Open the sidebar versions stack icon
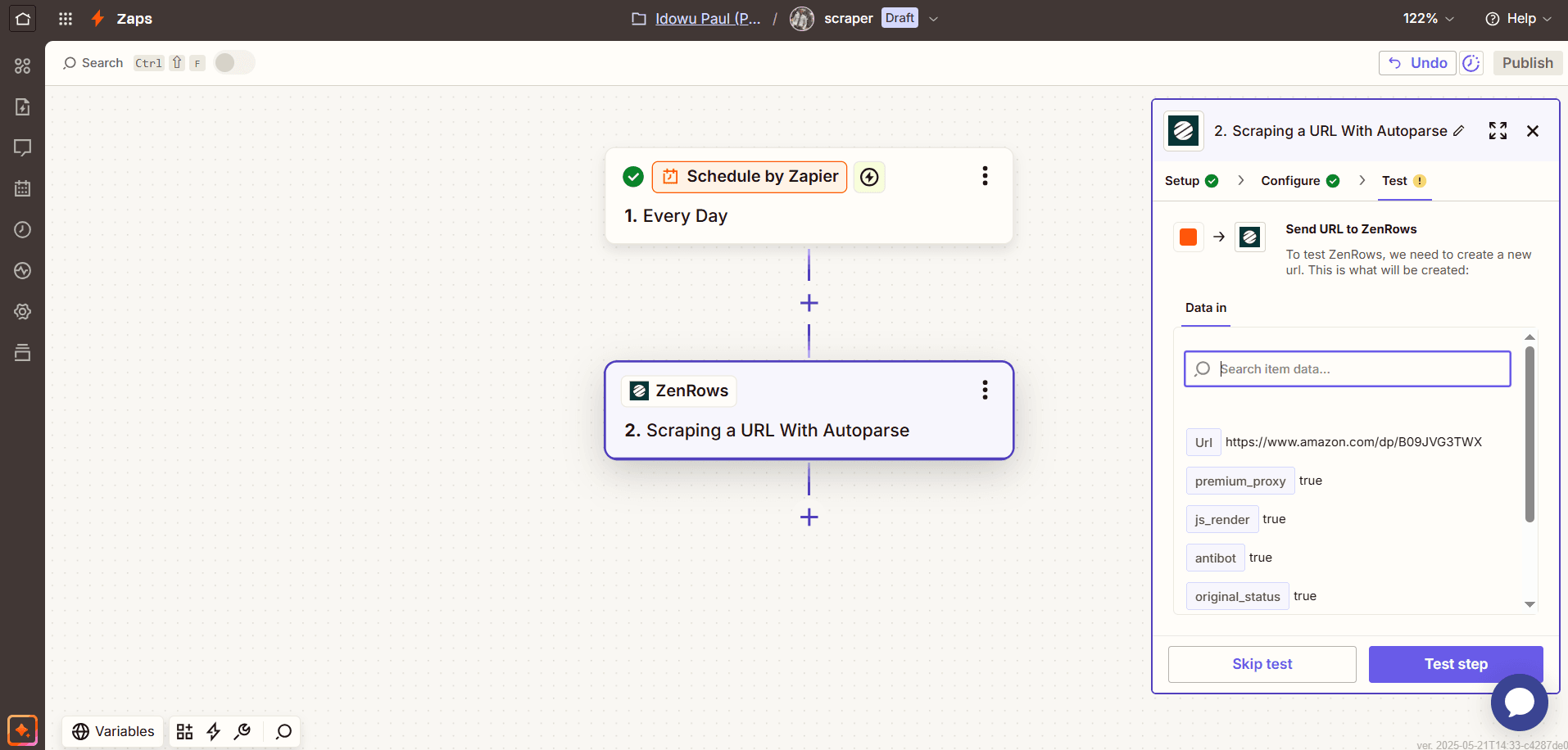Screen dimensions: 1568x750 pyautogui.click(x=22, y=352)
